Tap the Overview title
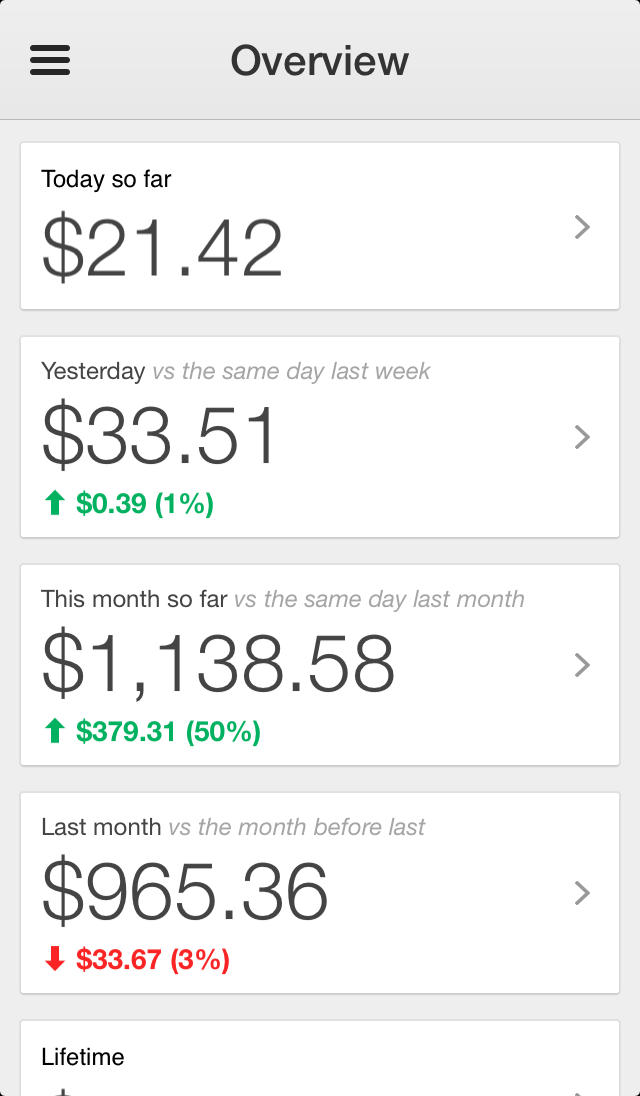This screenshot has height=1096, width=640. click(320, 61)
